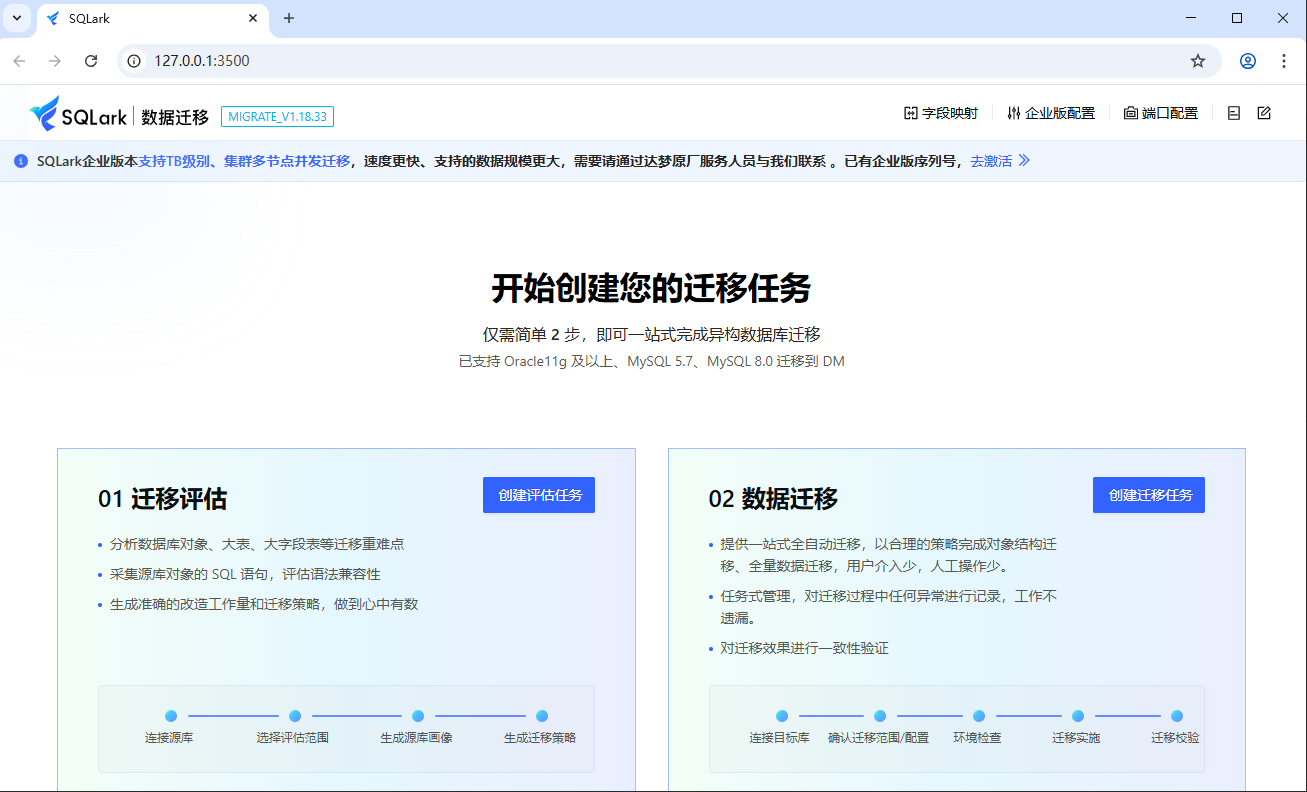Screen dimensions: 1307x792
Task: Click the 连接目标库 step label
Action: (780, 738)
